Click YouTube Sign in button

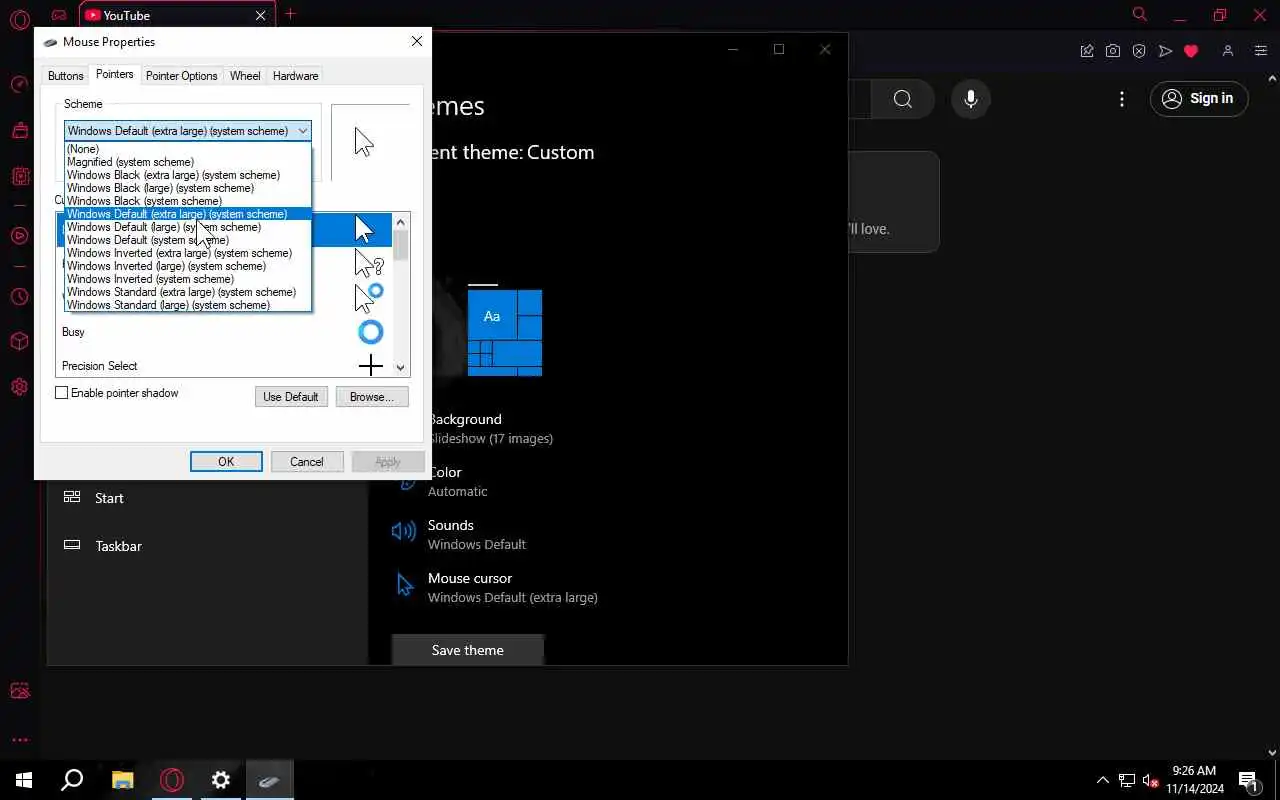(x=1199, y=98)
